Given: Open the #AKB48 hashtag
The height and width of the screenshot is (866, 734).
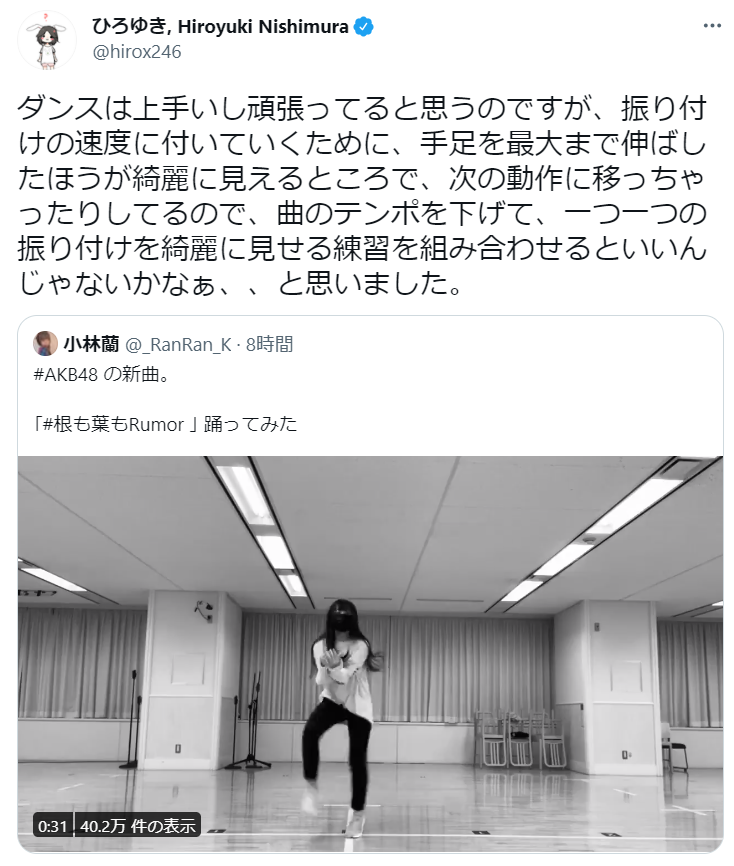Looking at the screenshot, I should pos(65,374).
